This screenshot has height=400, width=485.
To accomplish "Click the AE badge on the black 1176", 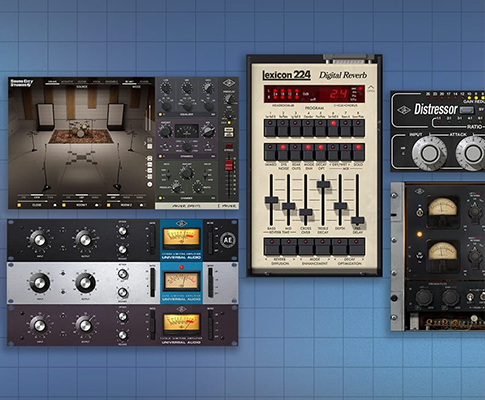I will click(x=228, y=240).
